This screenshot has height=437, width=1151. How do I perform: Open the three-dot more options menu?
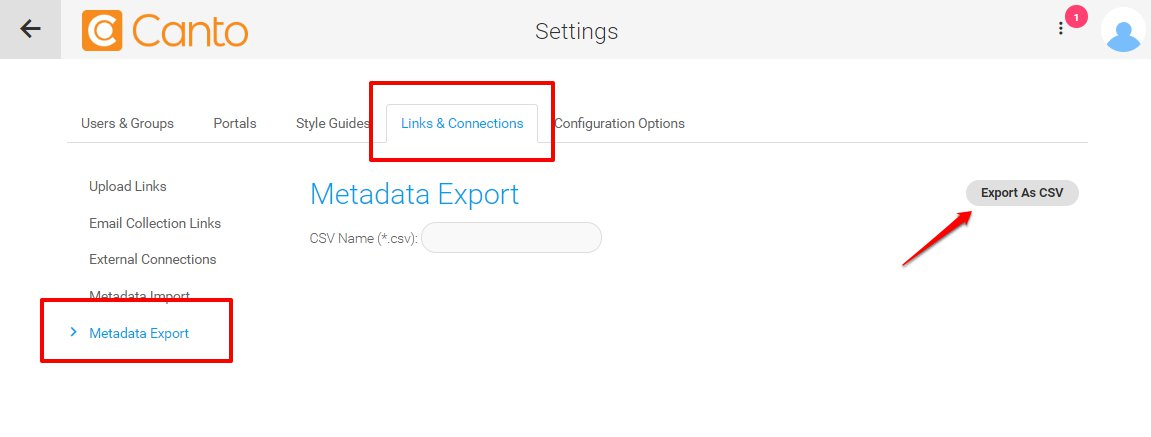tap(1060, 29)
